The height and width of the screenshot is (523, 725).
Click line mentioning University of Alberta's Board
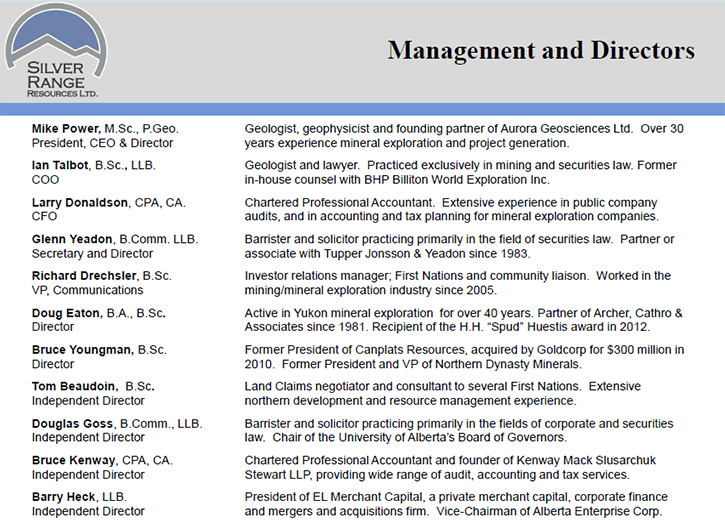[406, 437]
